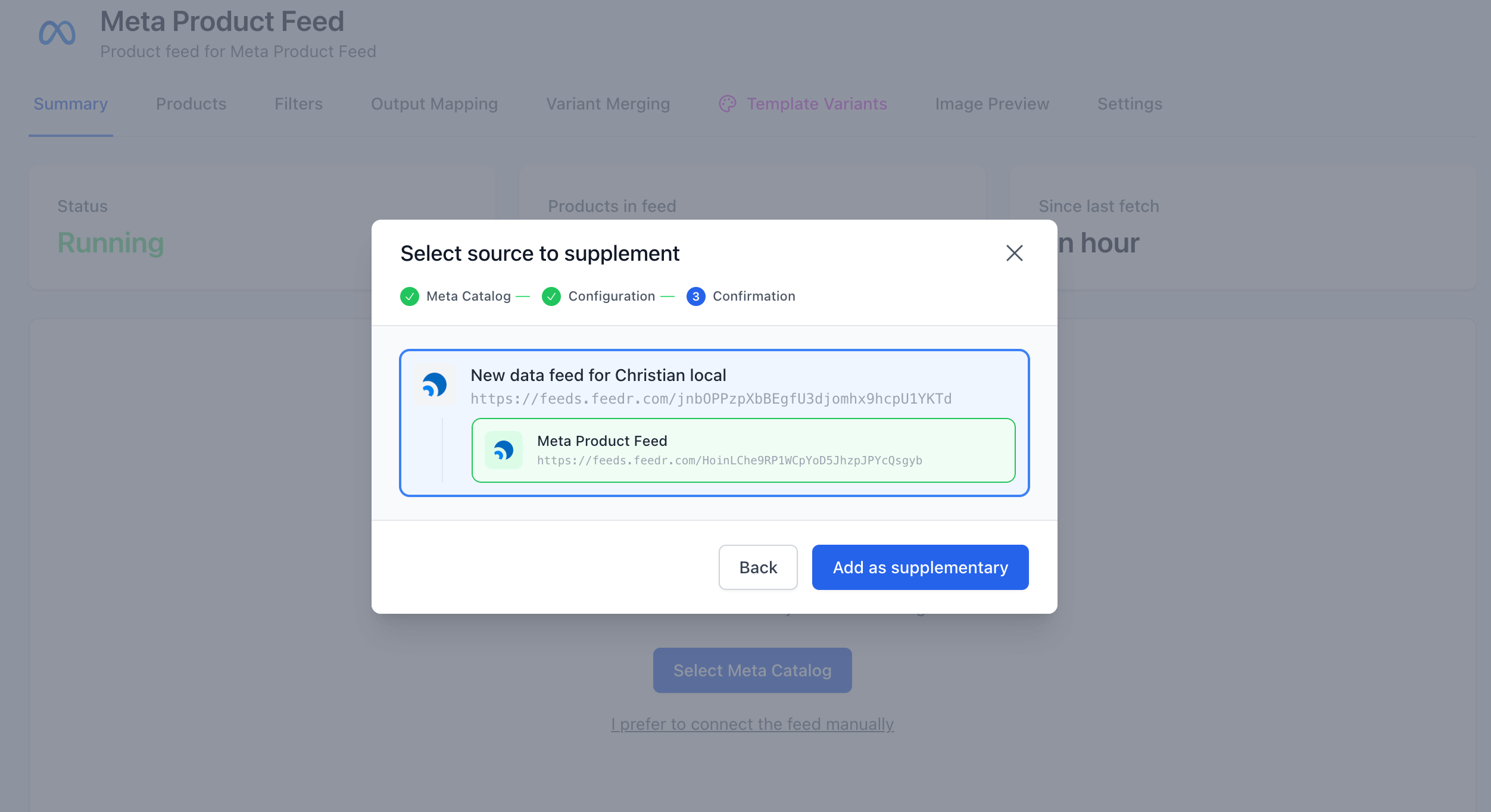Switch to the Products tab

click(x=191, y=104)
